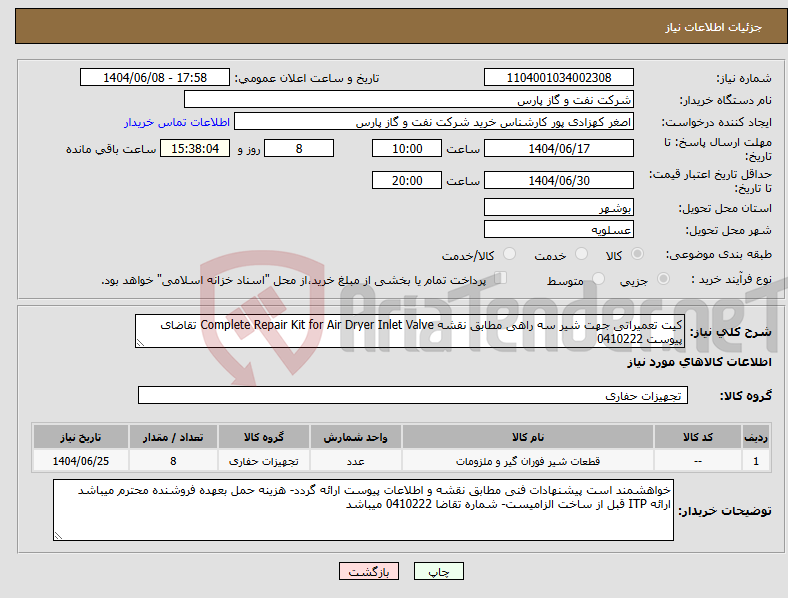Click the تعداد / مقدار column header
This screenshot has height=598, width=788.
coord(173,437)
